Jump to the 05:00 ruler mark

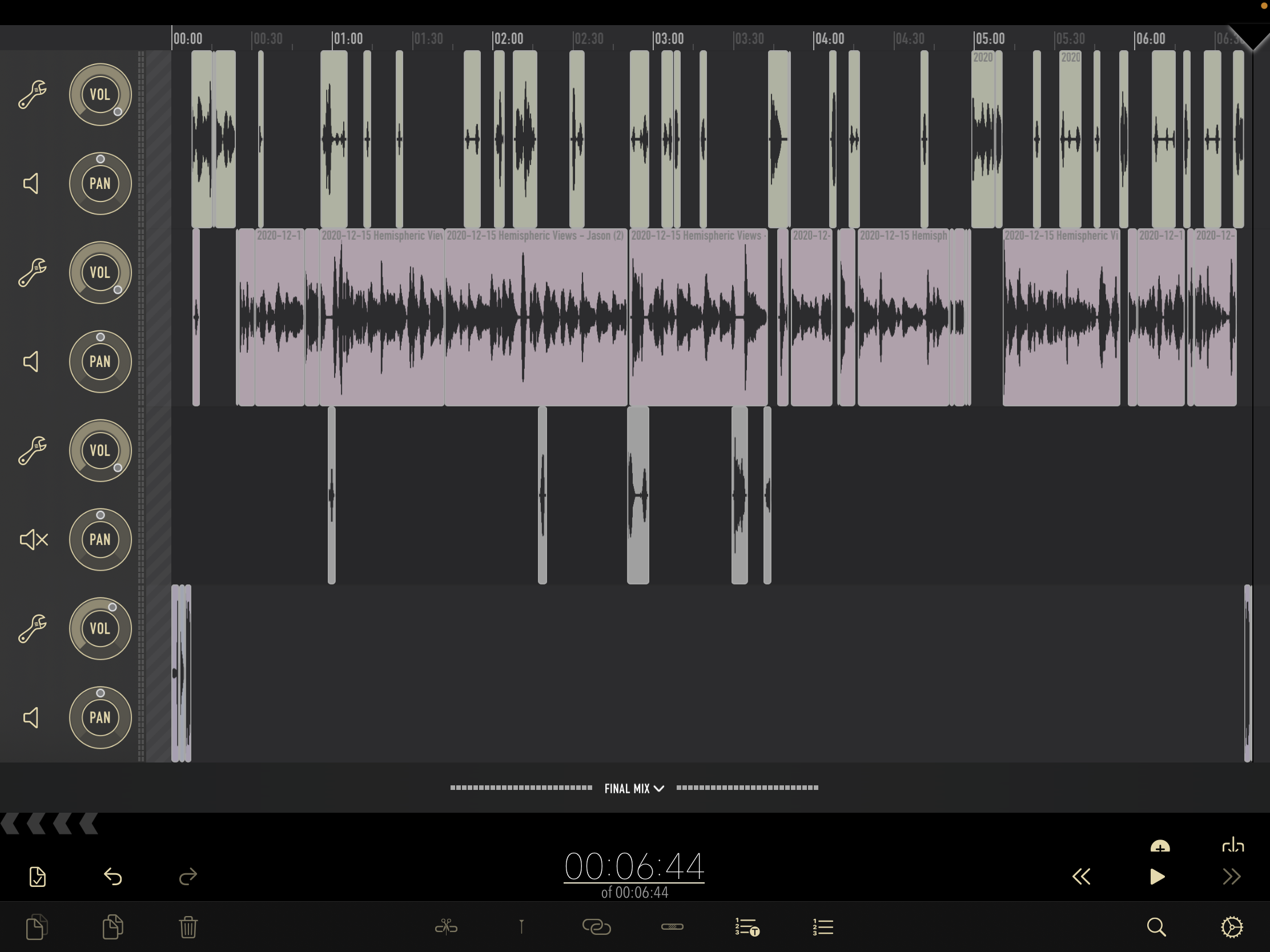990,39
